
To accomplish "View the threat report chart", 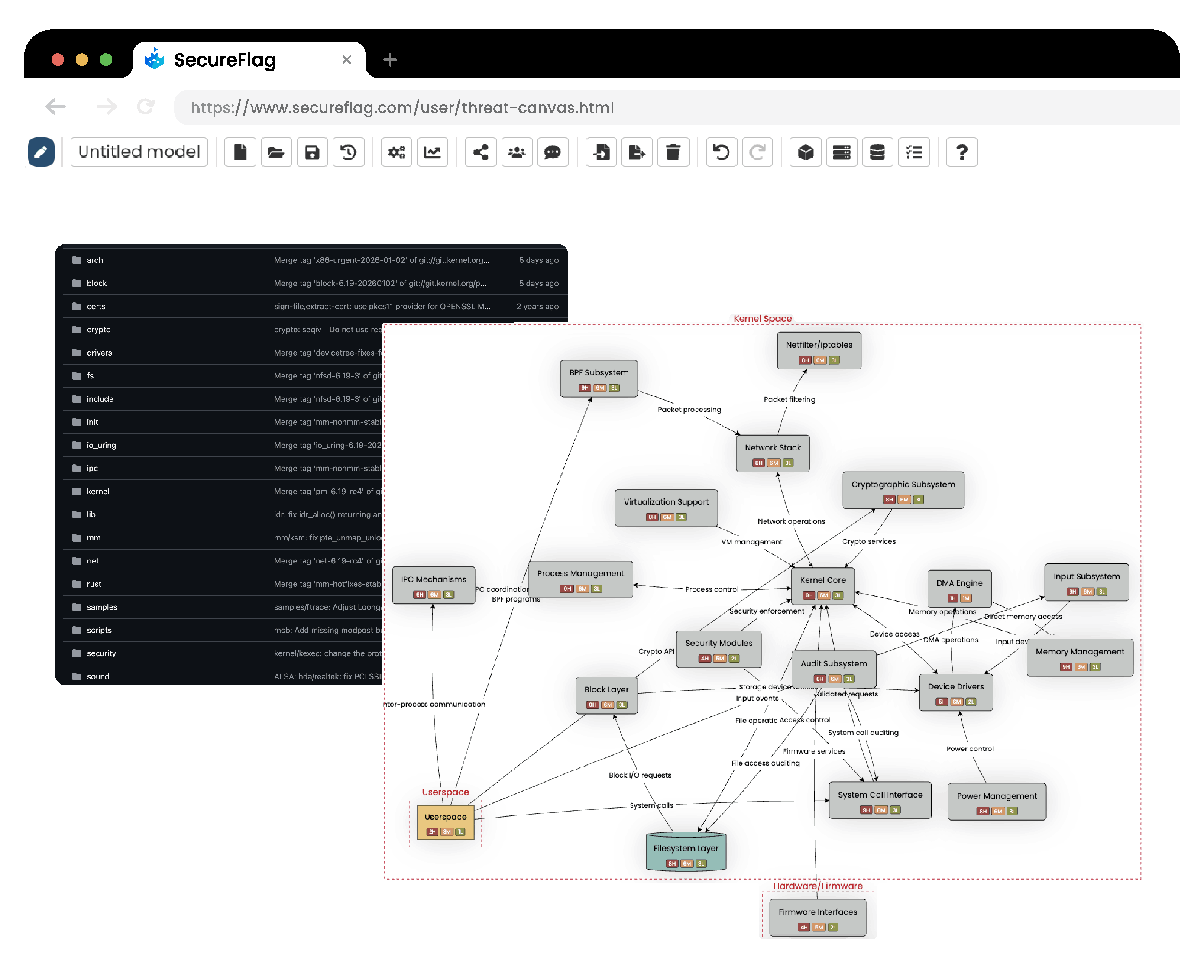I will point(432,152).
